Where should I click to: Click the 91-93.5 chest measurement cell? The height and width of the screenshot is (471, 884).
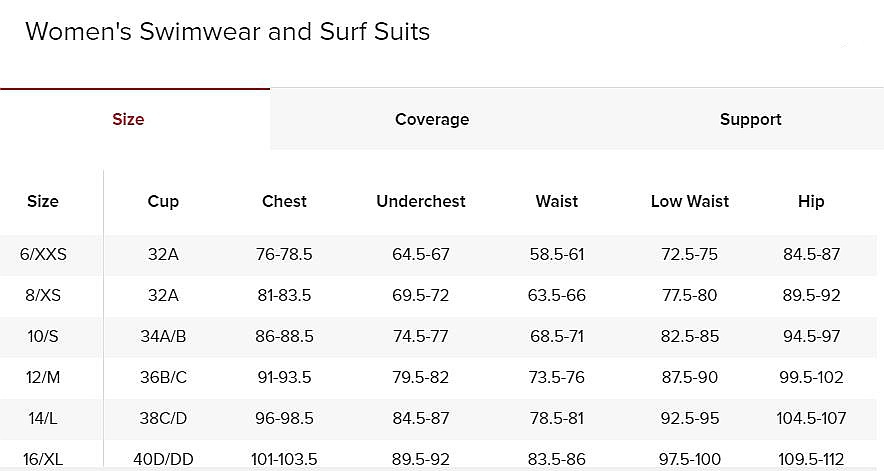(x=284, y=377)
